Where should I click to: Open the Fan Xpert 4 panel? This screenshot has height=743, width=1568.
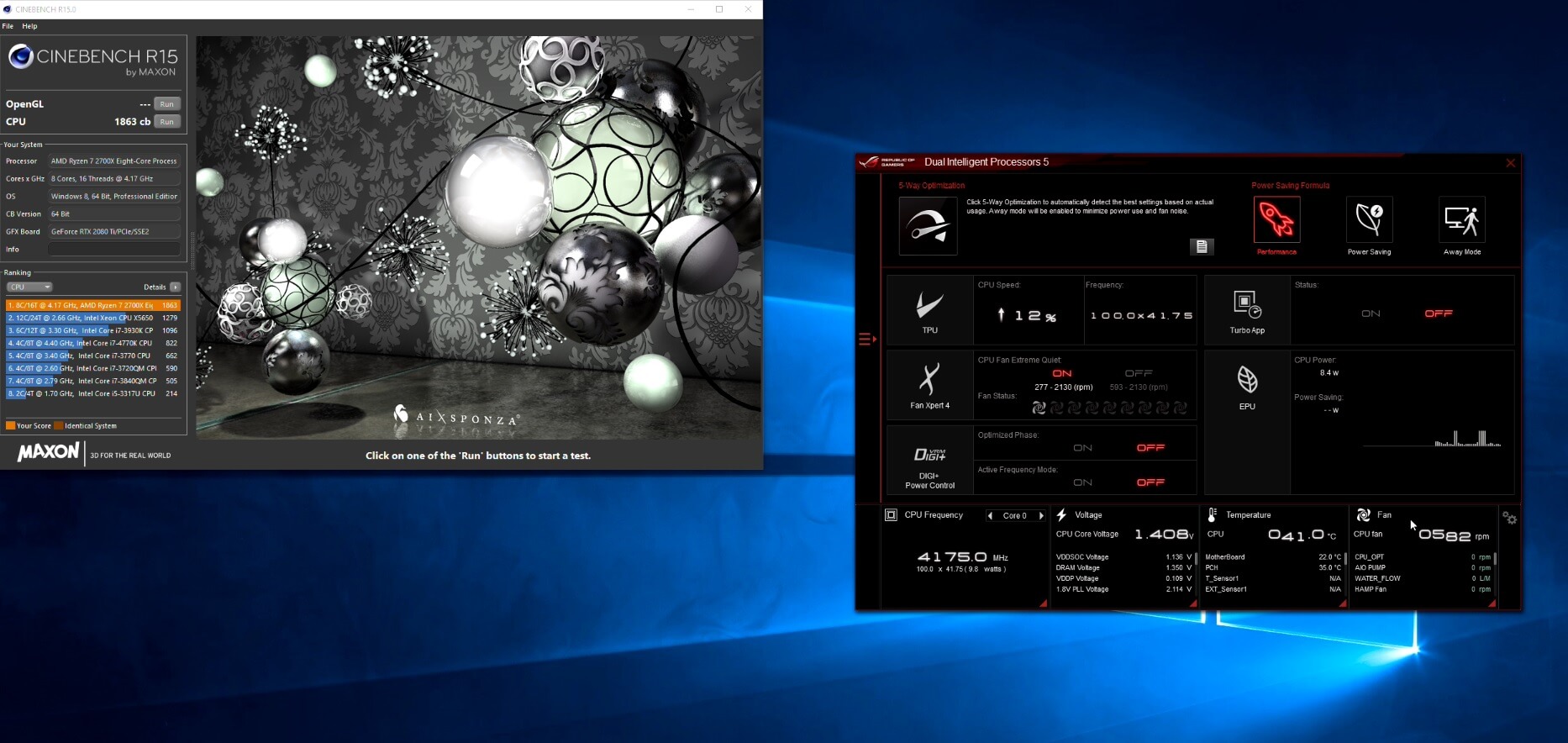pos(929,385)
